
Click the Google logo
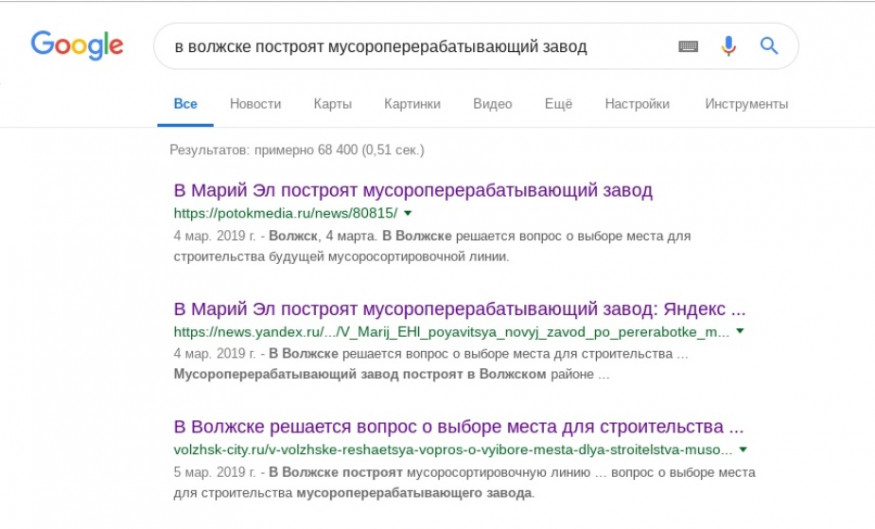77,46
